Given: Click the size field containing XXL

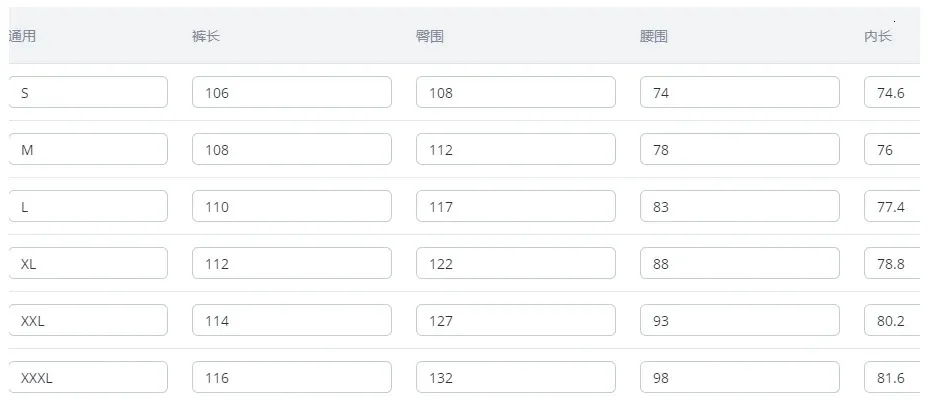Looking at the screenshot, I should pyautogui.click(x=88, y=320).
